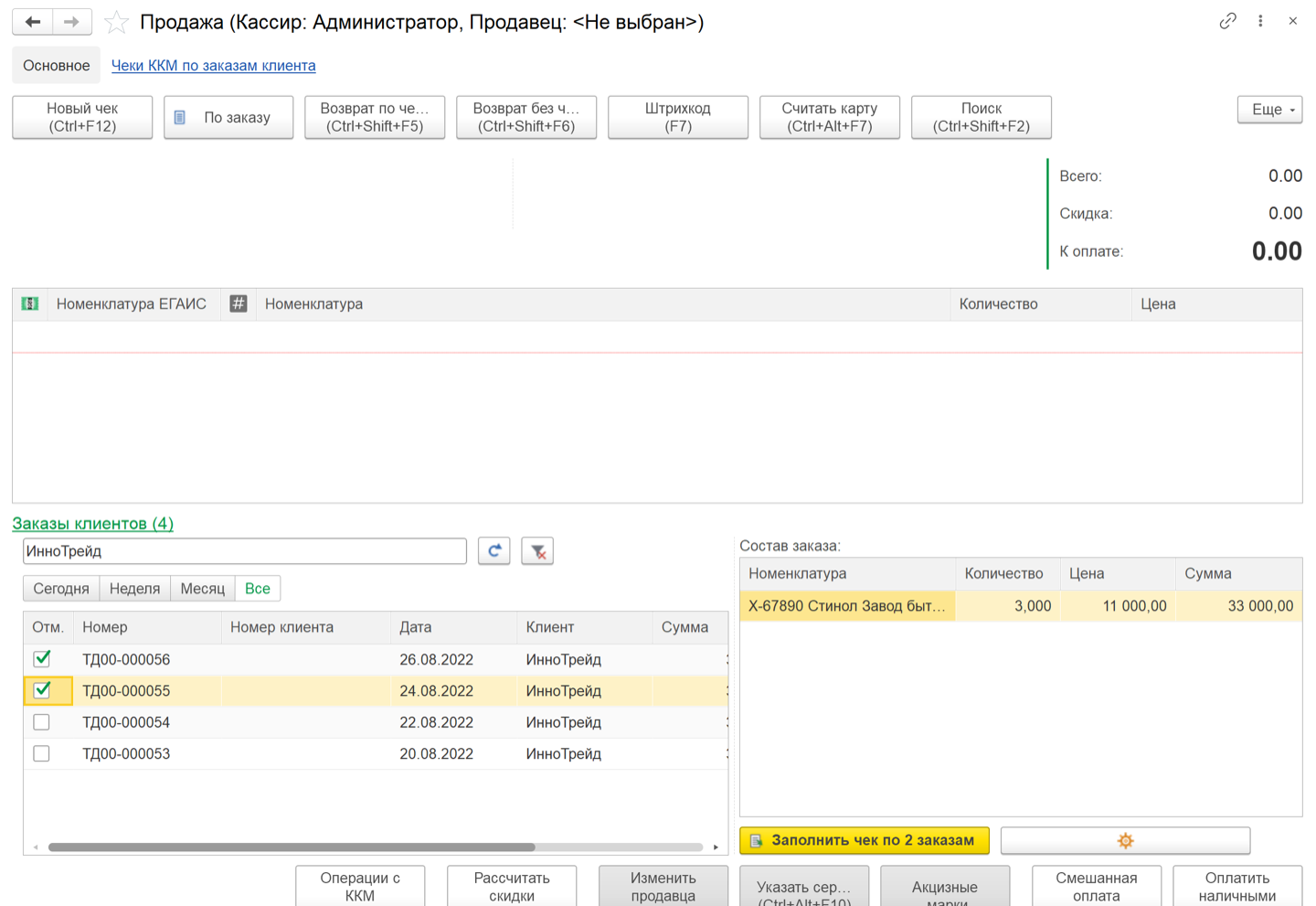1316x906 pixels.
Task: Uncheck order ТД00-000056
Action: point(42,659)
